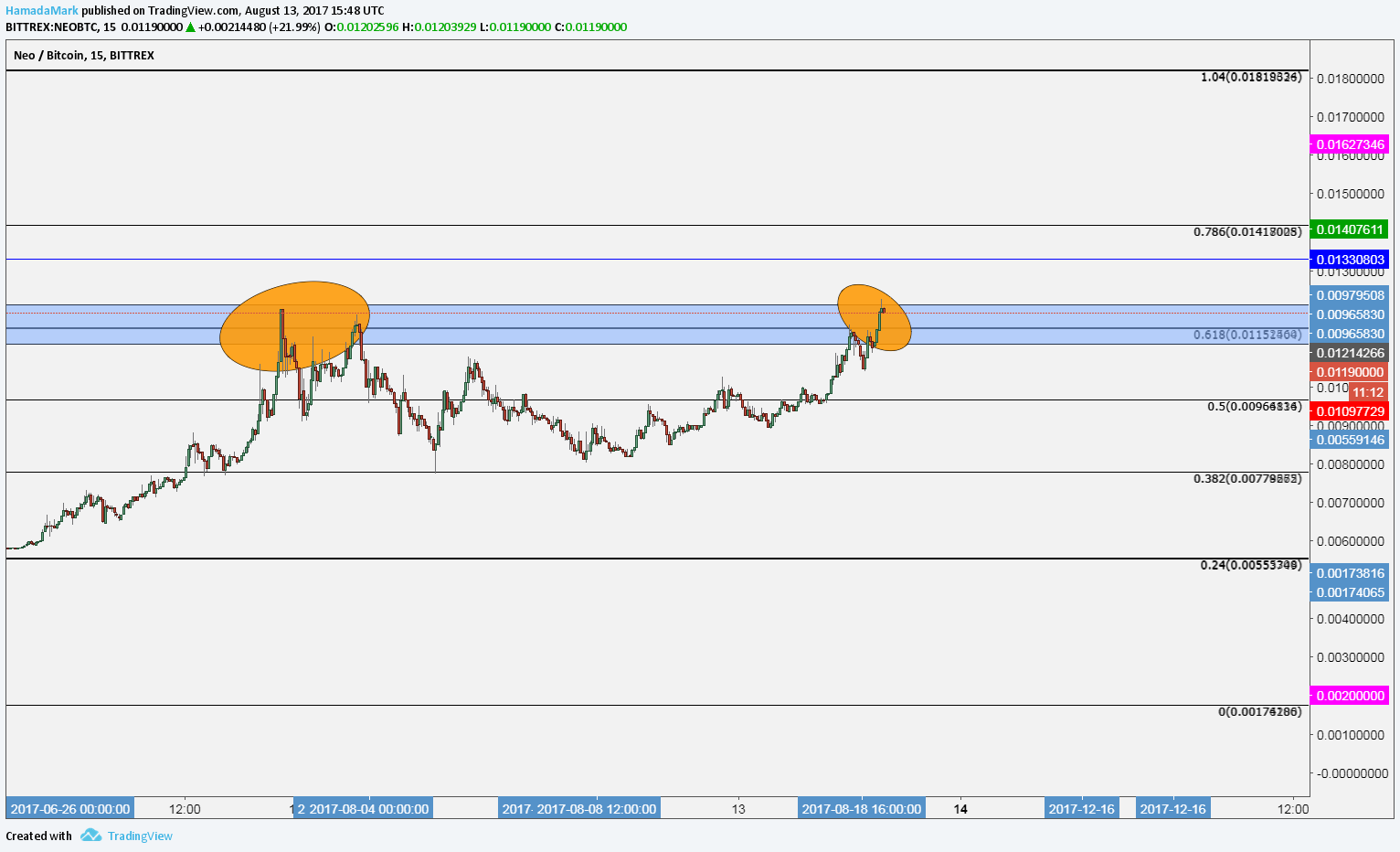This screenshot has height=852, width=1400.
Task: Click the high value H:0.01203929
Action: [440, 27]
